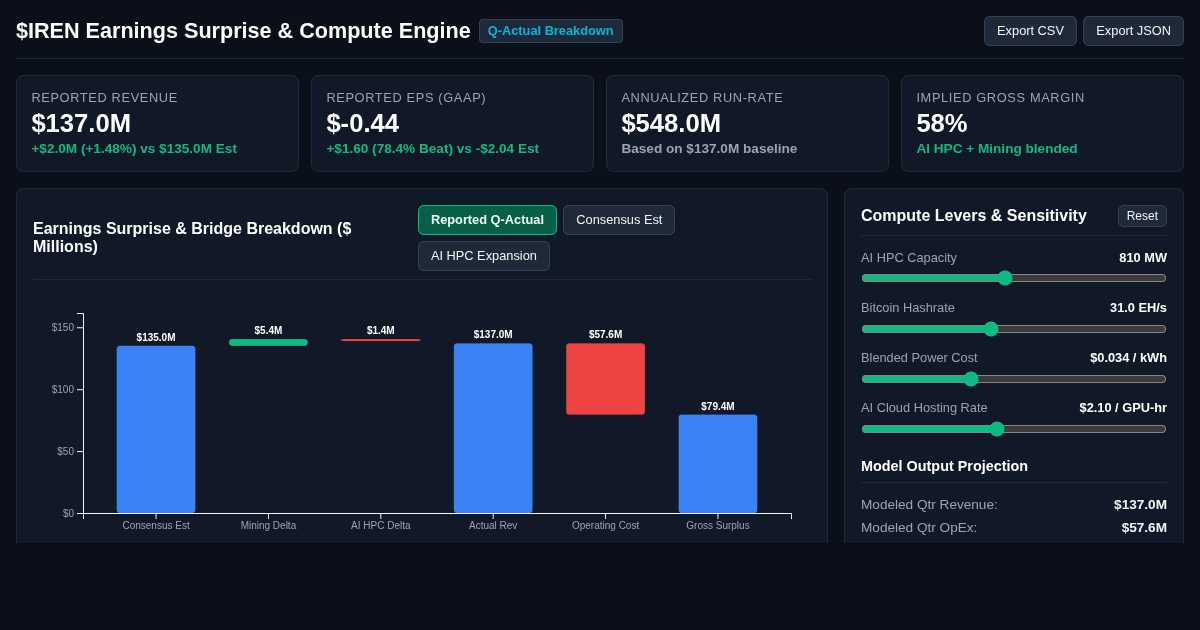
Task: Click the Model Output Projection heading
Action: (944, 466)
